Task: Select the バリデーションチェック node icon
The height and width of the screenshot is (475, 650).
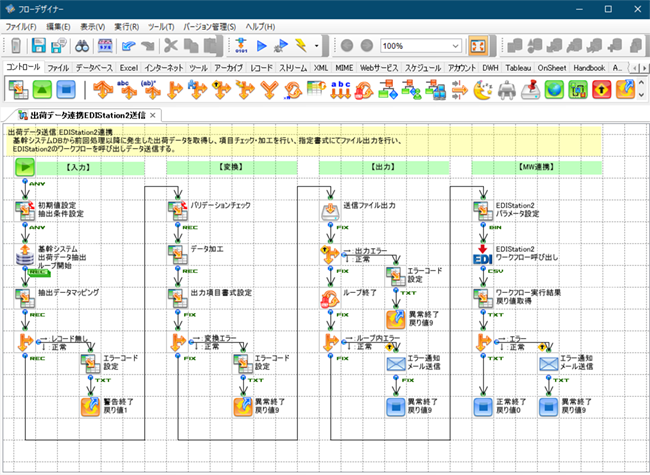Action: point(177,211)
